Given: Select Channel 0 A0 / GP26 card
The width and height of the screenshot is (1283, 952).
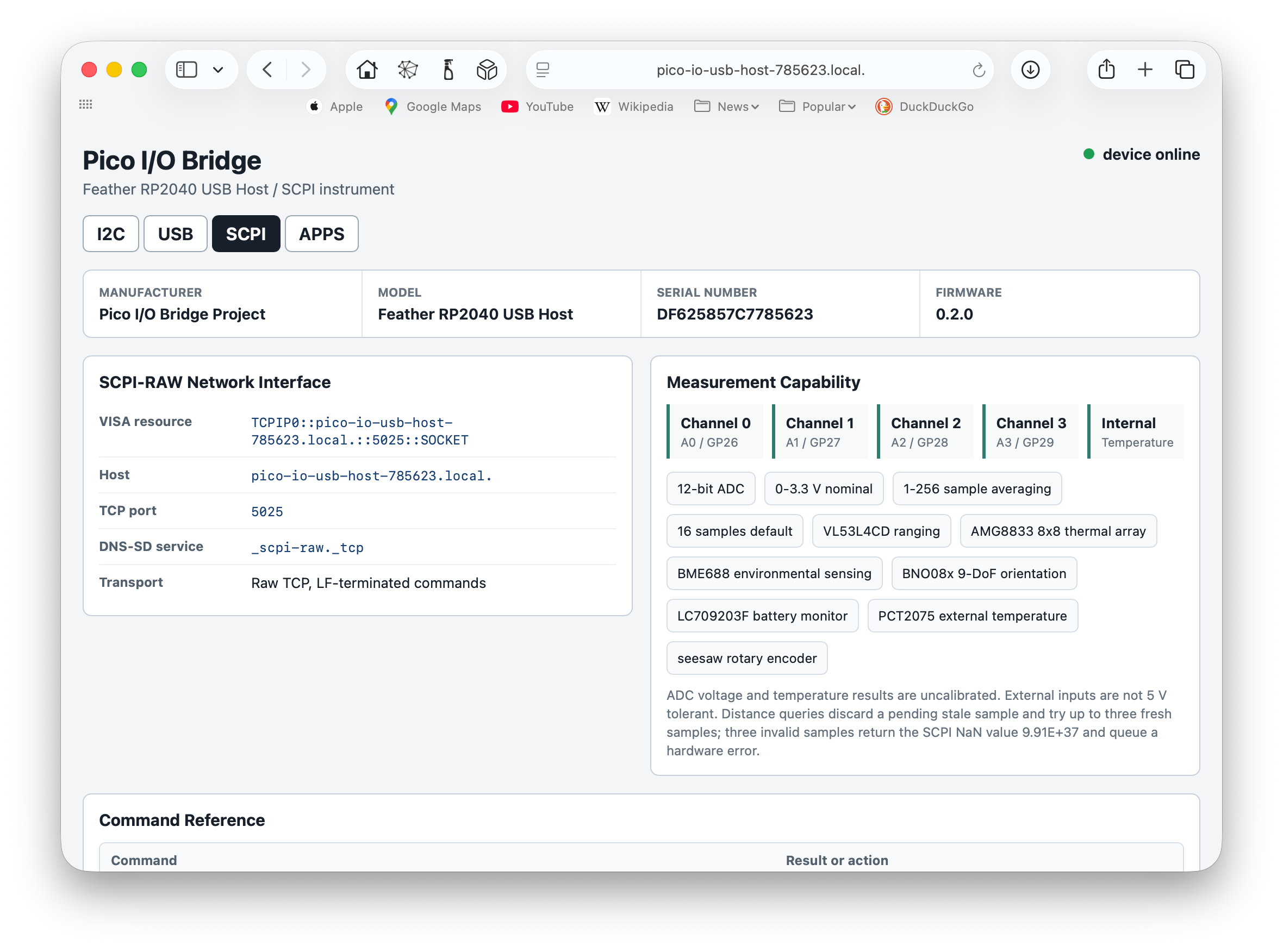Looking at the screenshot, I should point(714,431).
